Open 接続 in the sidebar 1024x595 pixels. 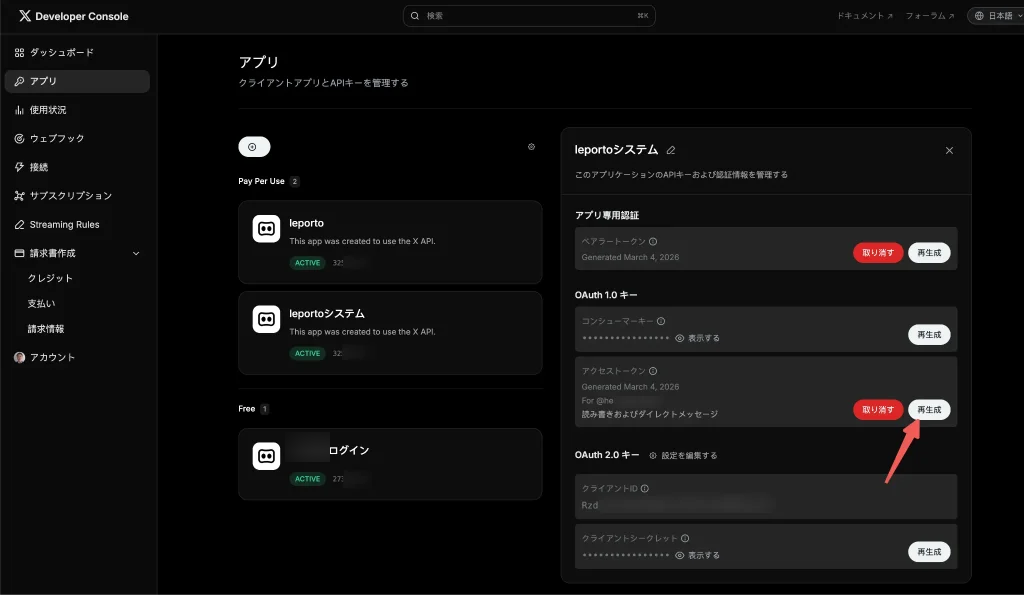coord(77,167)
